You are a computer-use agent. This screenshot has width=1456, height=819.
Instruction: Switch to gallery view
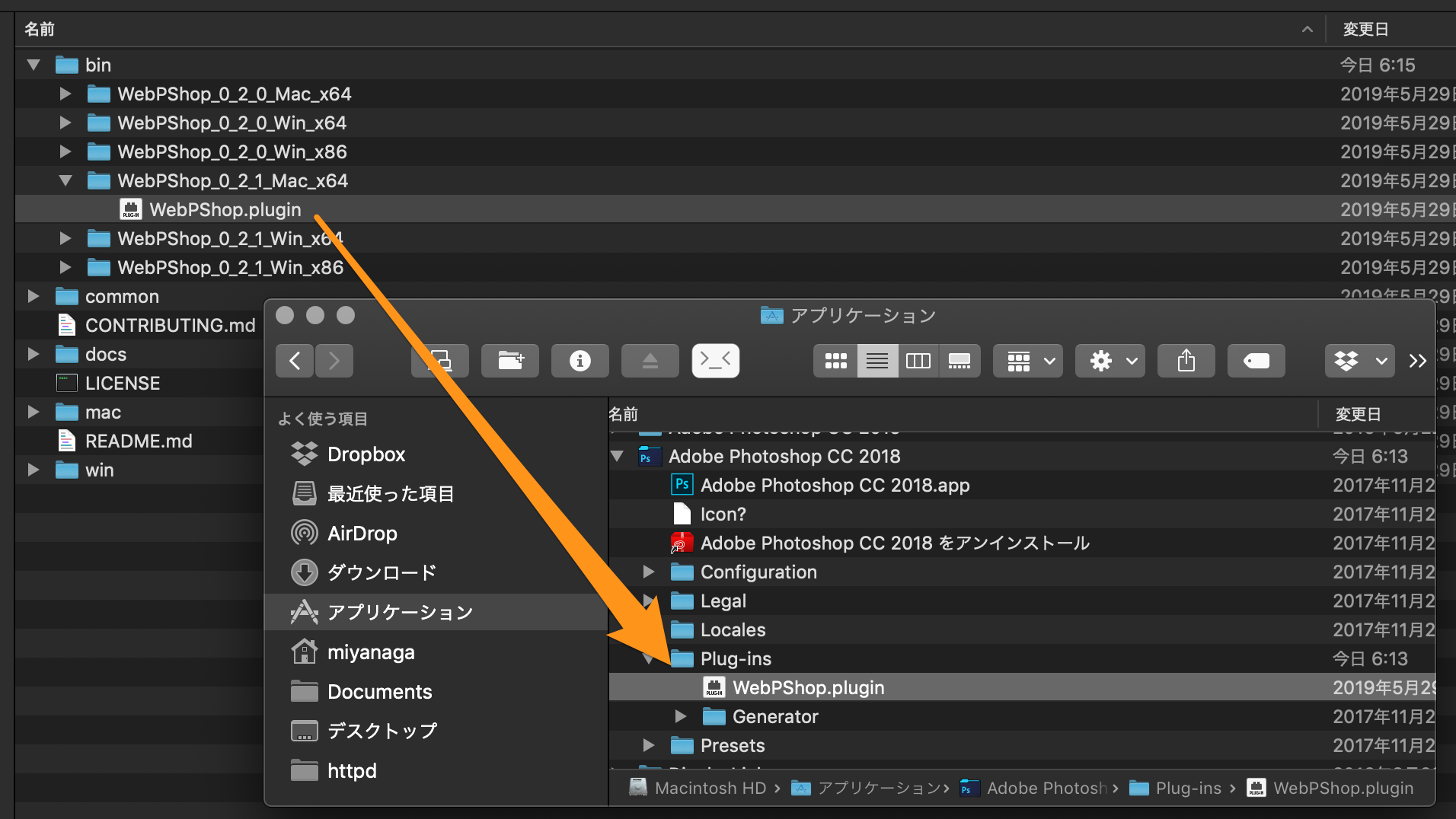coord(959,361)
